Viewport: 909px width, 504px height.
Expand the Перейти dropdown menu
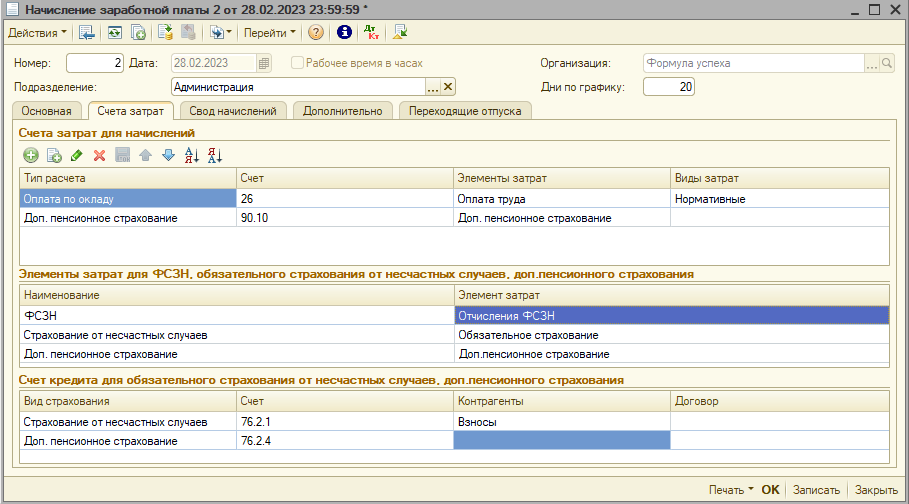(270, 32)
